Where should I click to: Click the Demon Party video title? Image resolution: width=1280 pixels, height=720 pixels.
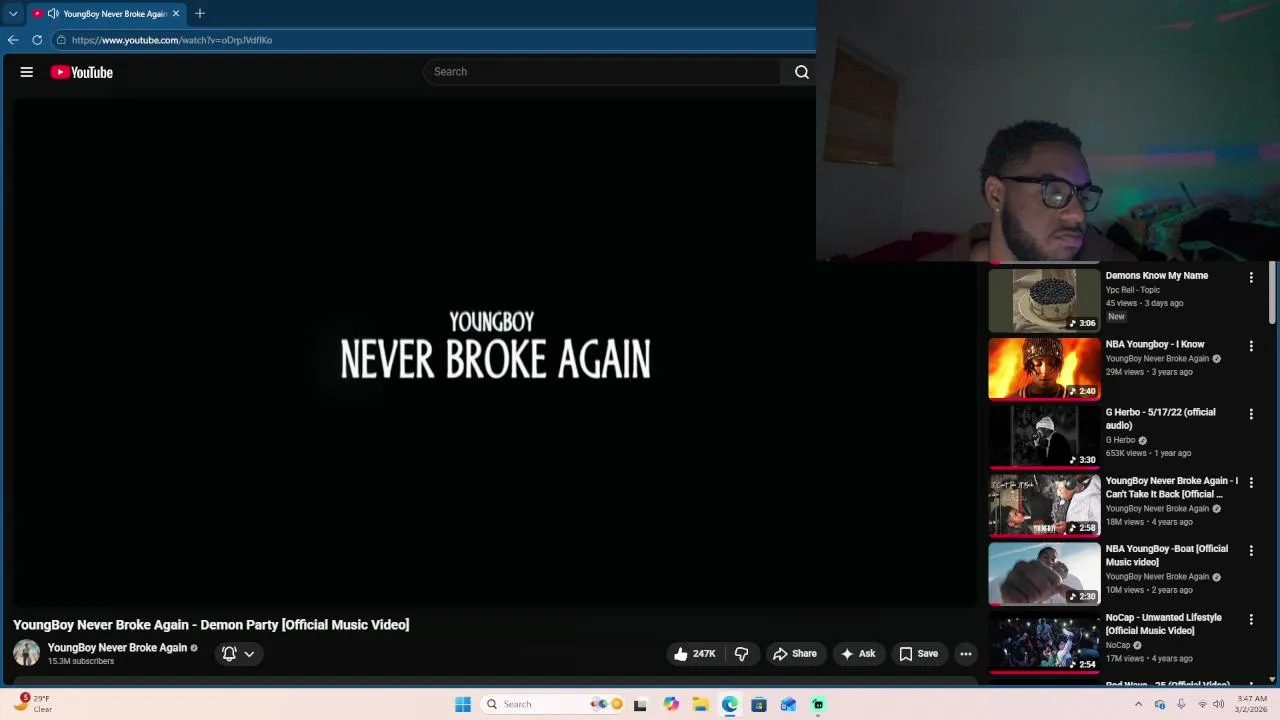(x=211, y=625)
